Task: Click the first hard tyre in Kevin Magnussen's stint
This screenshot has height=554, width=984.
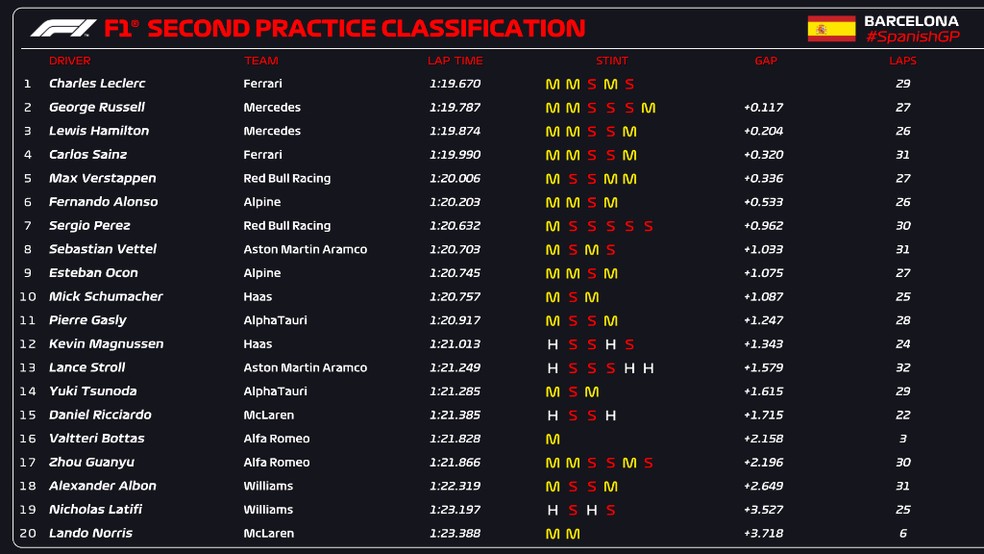Action: pyautogui.click(x=552, y=344)
